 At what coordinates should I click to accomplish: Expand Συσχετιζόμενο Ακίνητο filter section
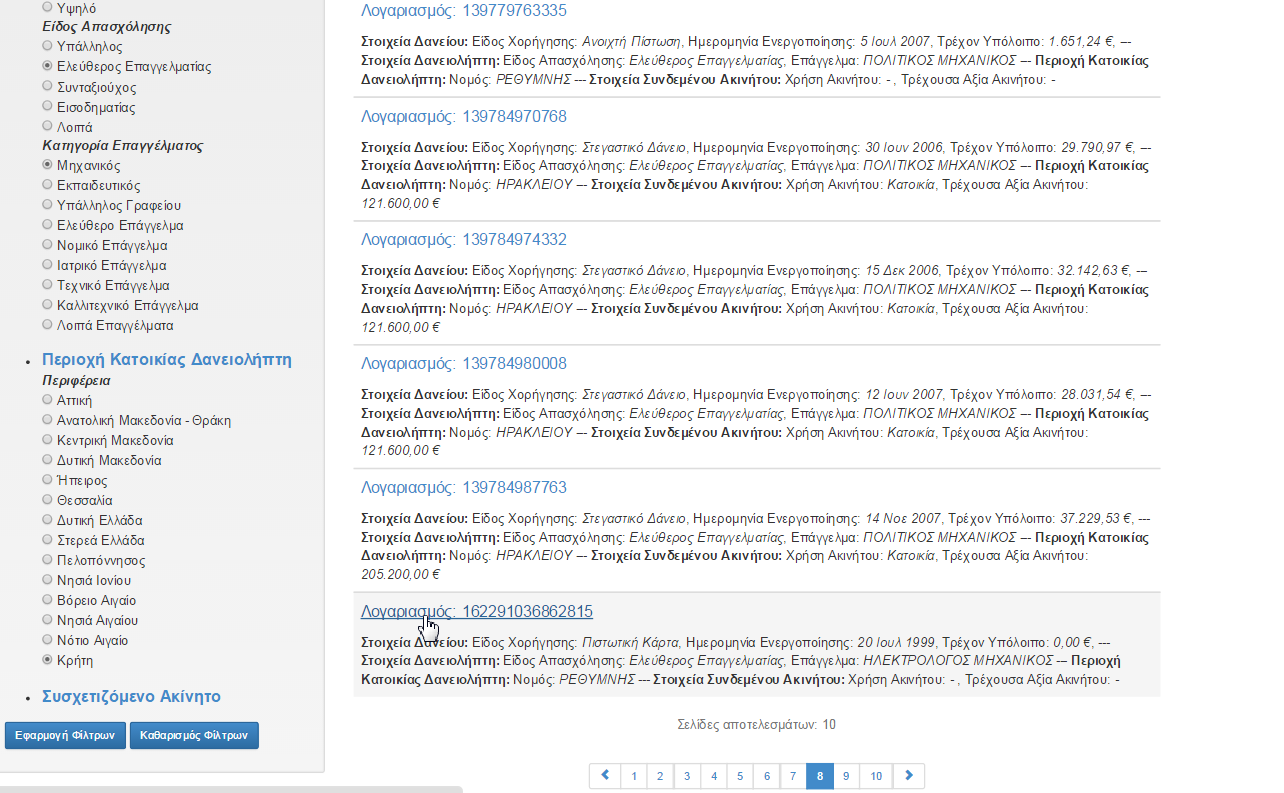pos(131,697)
